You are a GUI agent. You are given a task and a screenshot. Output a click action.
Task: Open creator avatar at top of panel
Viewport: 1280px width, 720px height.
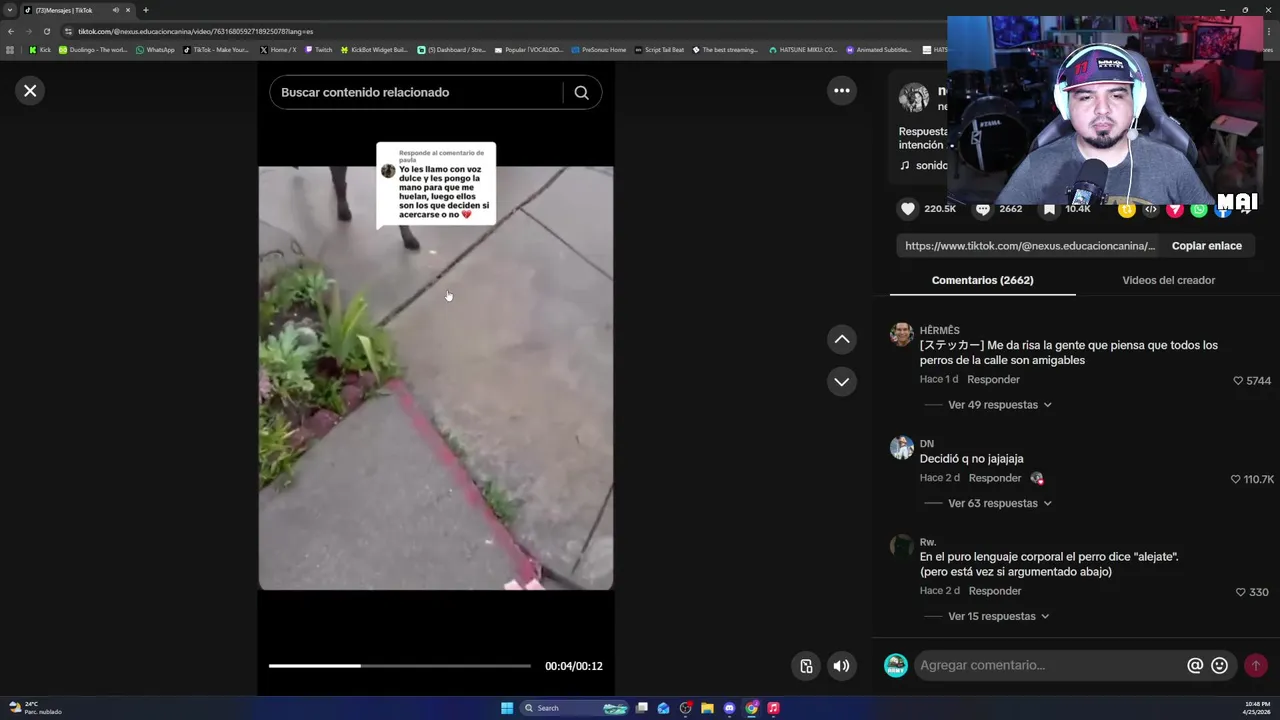tap(914, 98)
